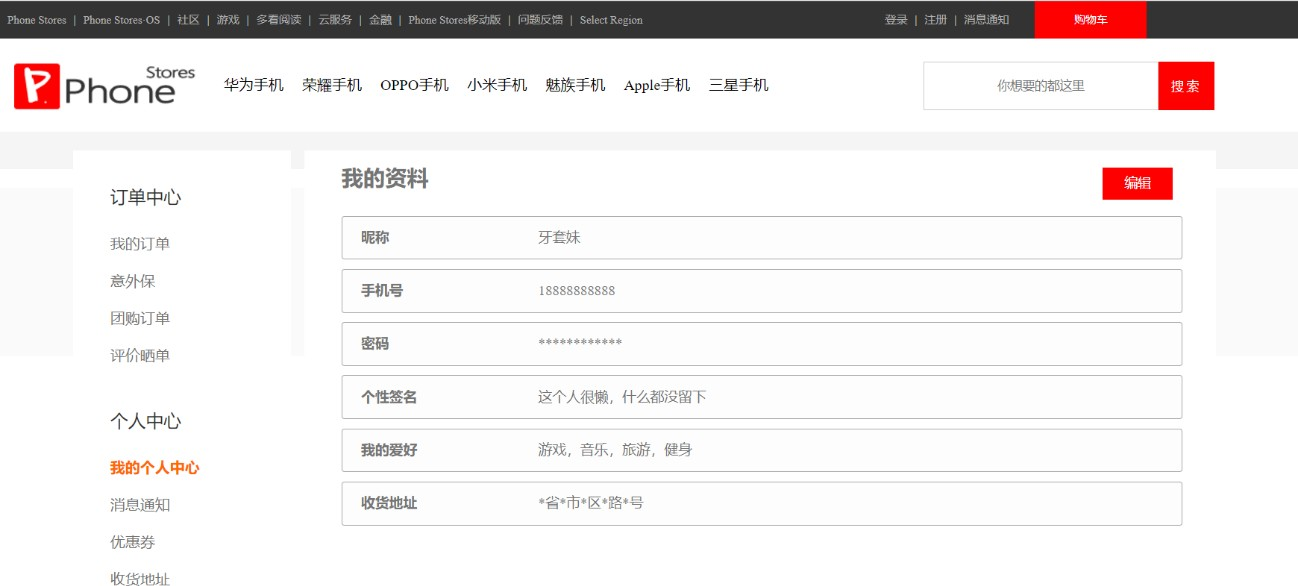Select 魅族手机 category
The height and width of the screenshot is (586, 1298).
[575, 86]
